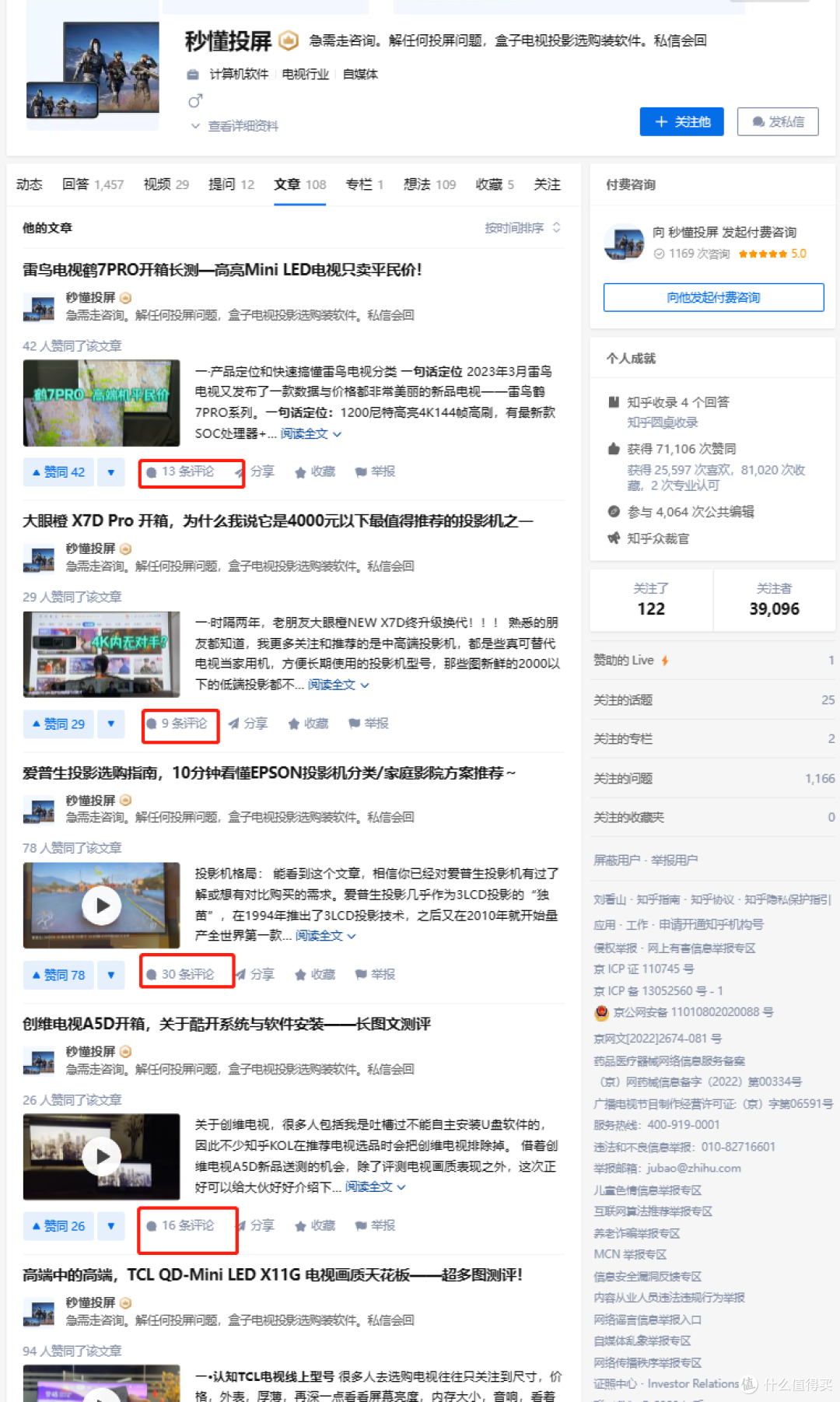Click the 4K内无对手 article thumbnail
The width and height of the screenshot is (840, 1402).
pos(101,654)
